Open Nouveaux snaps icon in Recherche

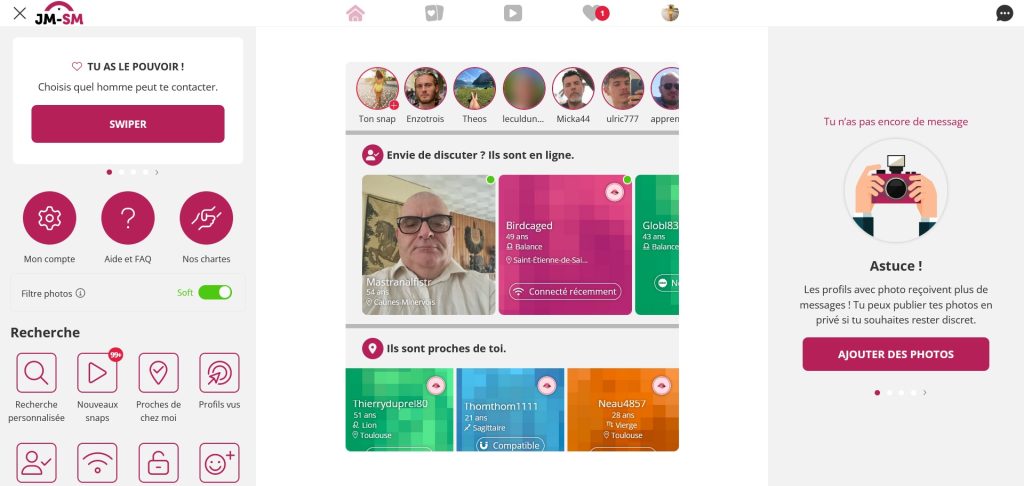point(97,373)
